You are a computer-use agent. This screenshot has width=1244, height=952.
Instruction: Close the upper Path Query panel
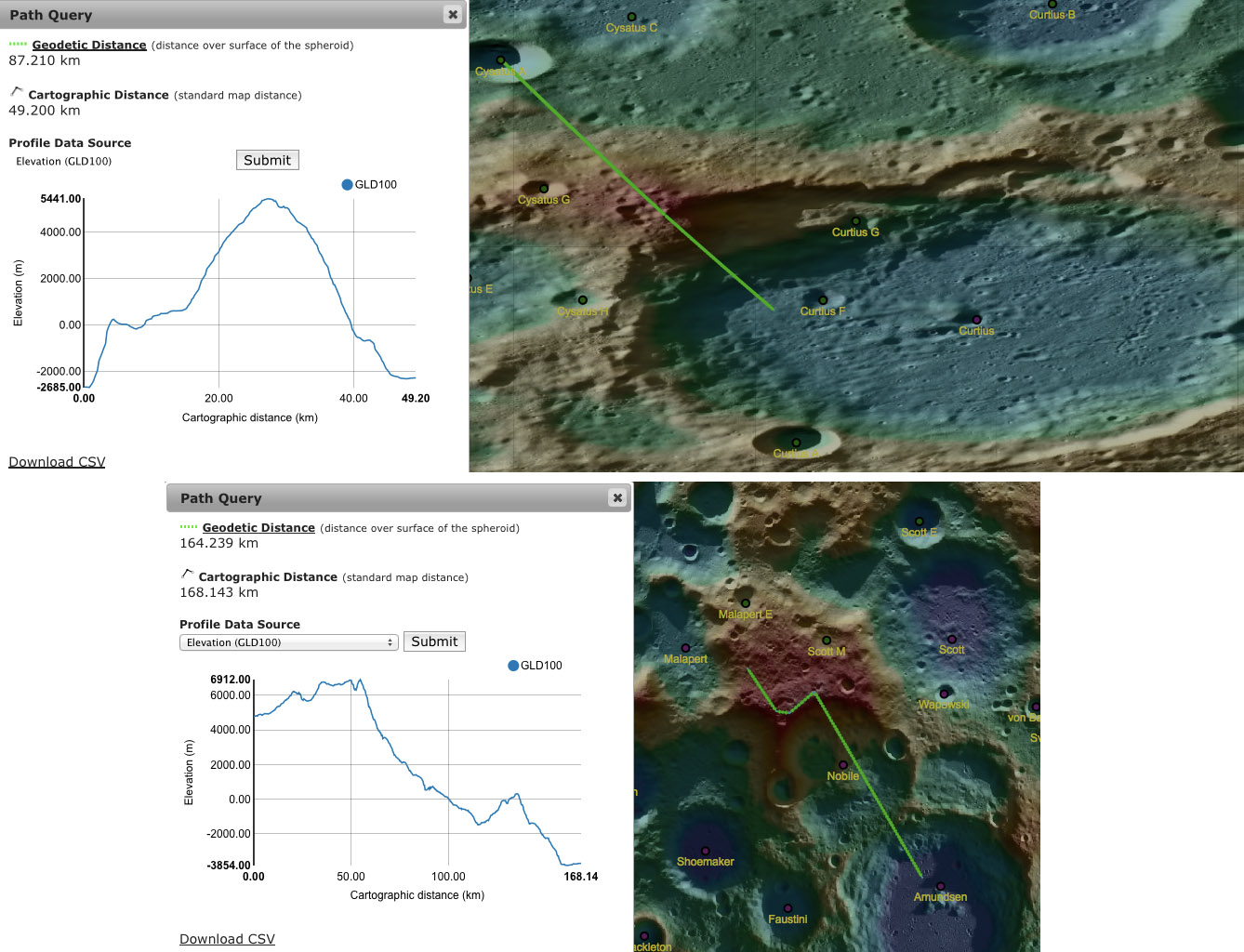[x=452, y=14]
